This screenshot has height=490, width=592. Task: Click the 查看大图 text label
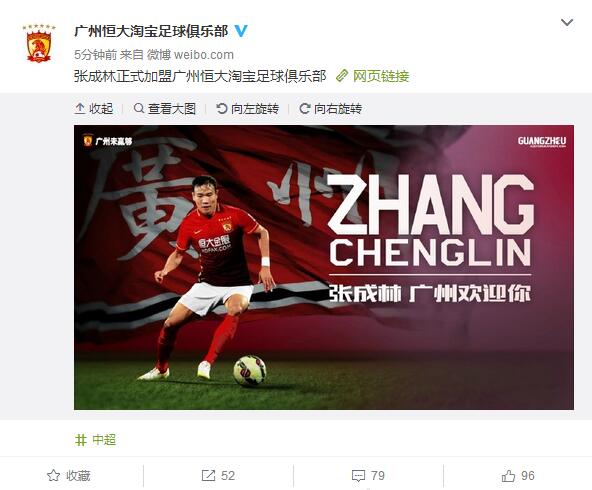tap(172, 109)
